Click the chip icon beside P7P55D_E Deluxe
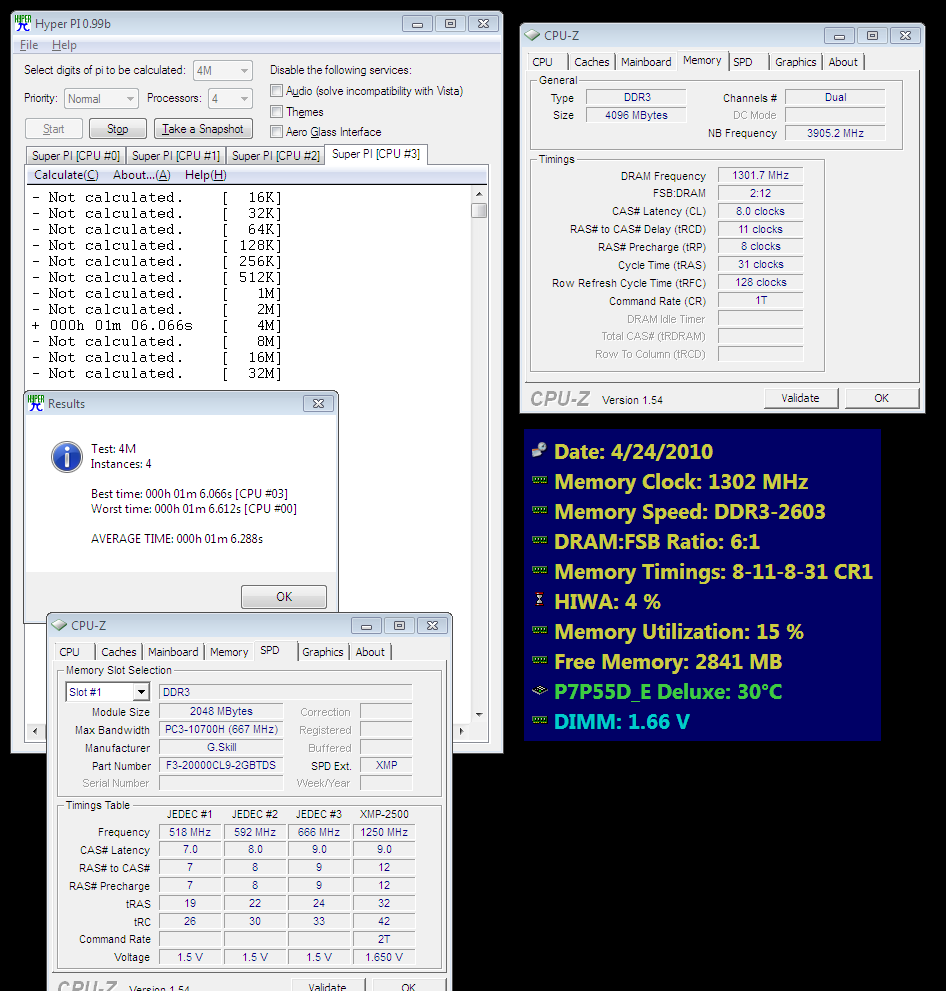The image size is (946, 991). [x=539, y=690]
